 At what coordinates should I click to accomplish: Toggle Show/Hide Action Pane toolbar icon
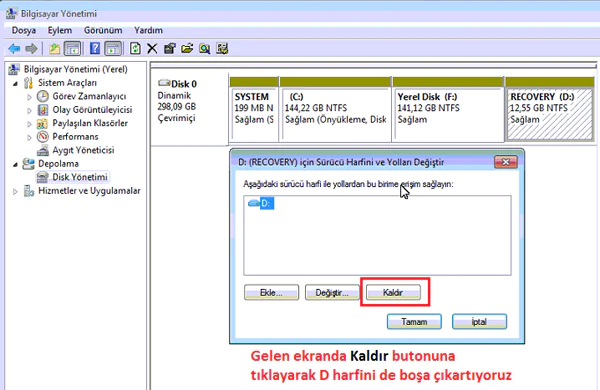click(113, 49)
